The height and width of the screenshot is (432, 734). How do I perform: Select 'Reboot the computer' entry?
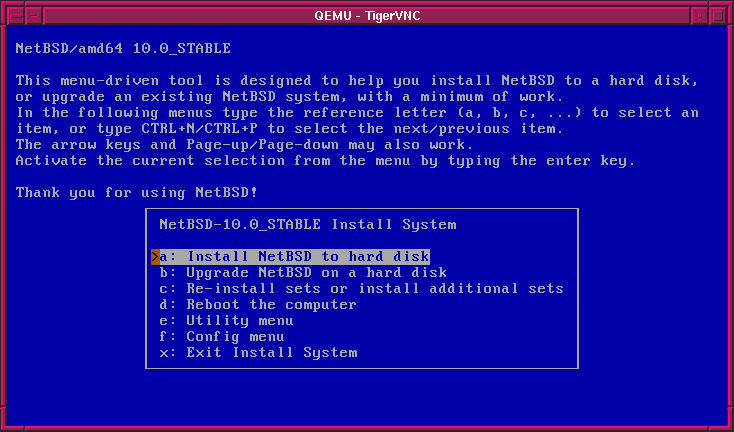click(257, 304)
